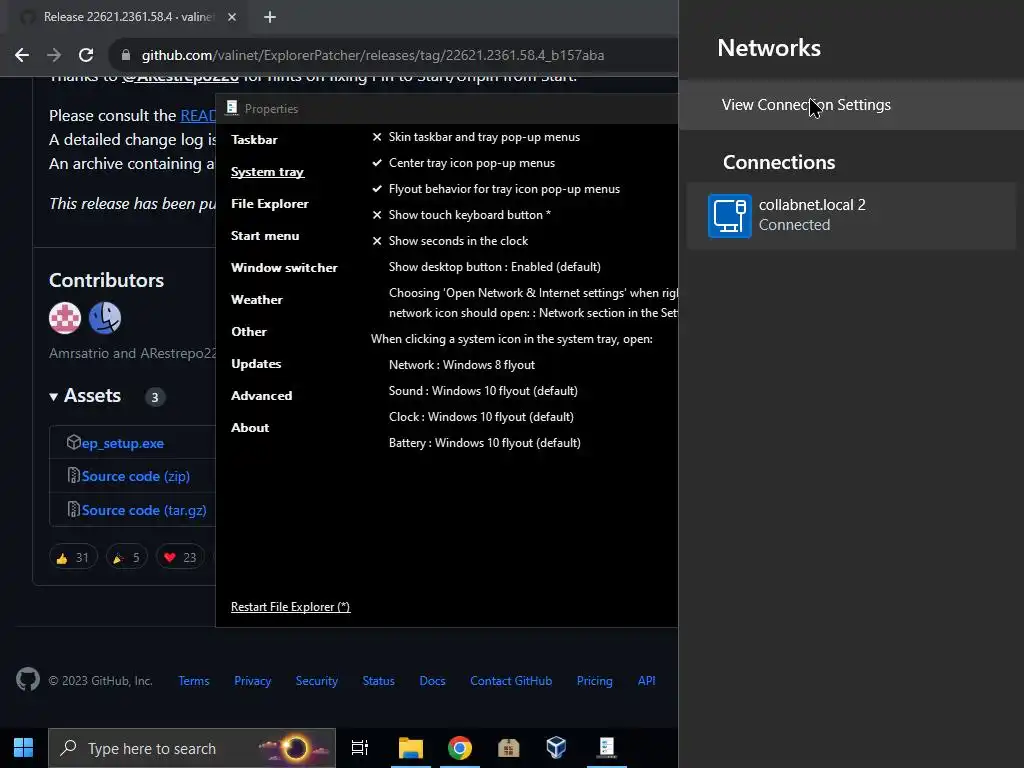Select the Taskbar section in Properties
The width and height of the screenshot is (1024, 768).
pyautogui.click(x=254, y=140)
